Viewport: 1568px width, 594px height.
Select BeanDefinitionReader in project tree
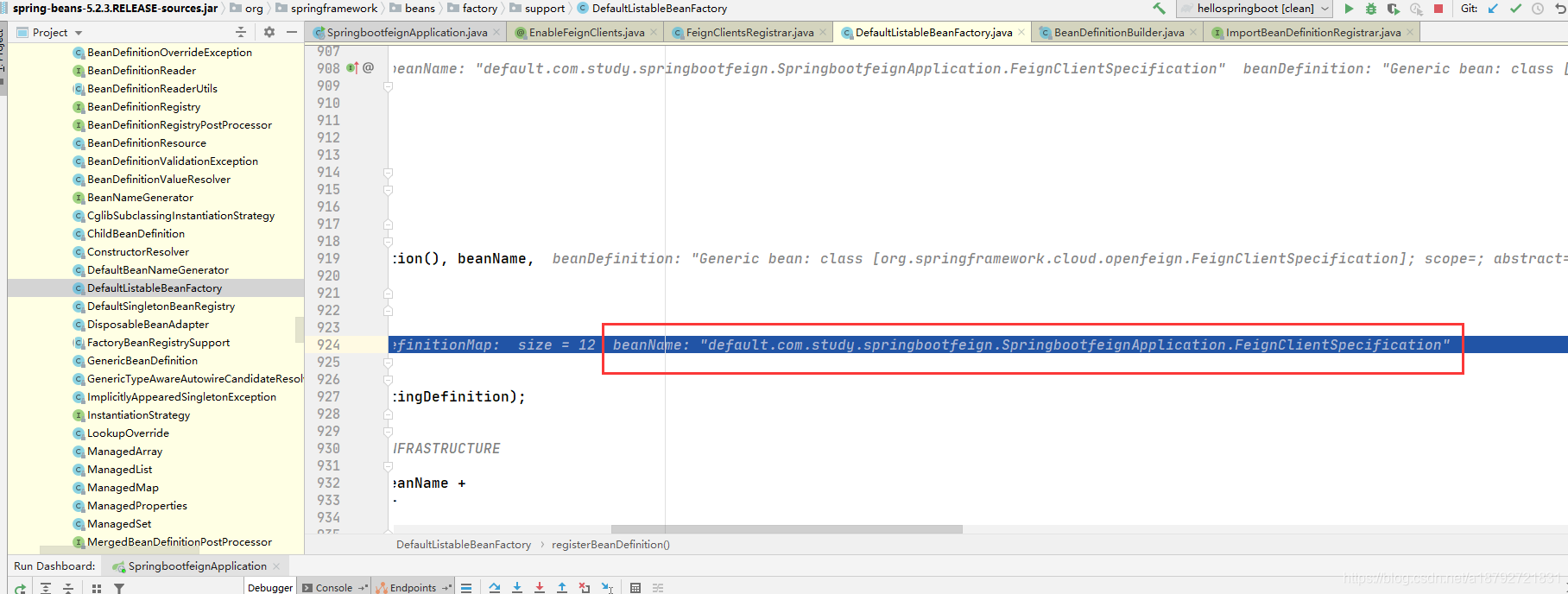(142, 71)
